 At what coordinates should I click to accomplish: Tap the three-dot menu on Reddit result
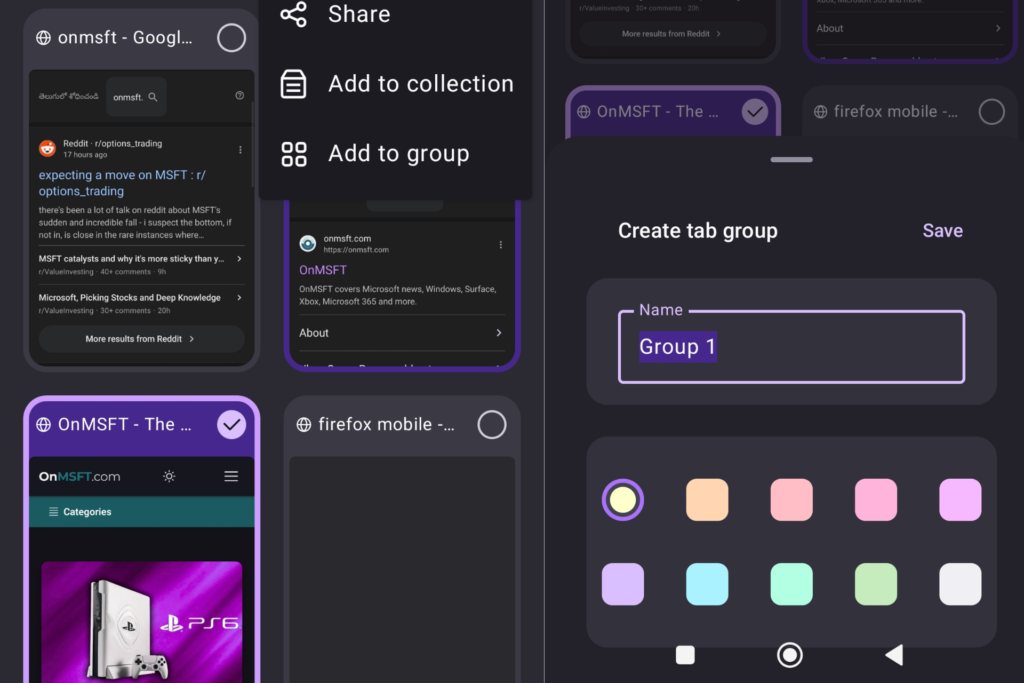[240, 150]
